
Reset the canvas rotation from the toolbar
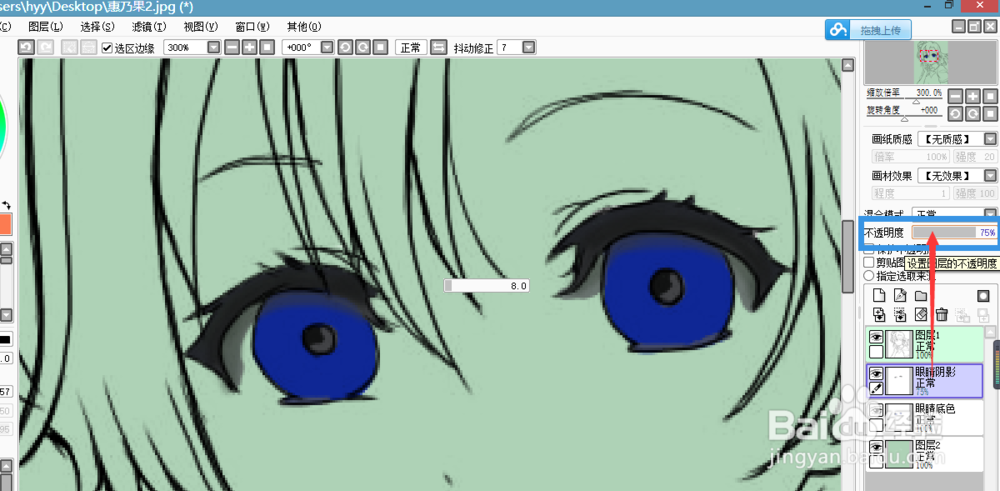tap(380, 48)
